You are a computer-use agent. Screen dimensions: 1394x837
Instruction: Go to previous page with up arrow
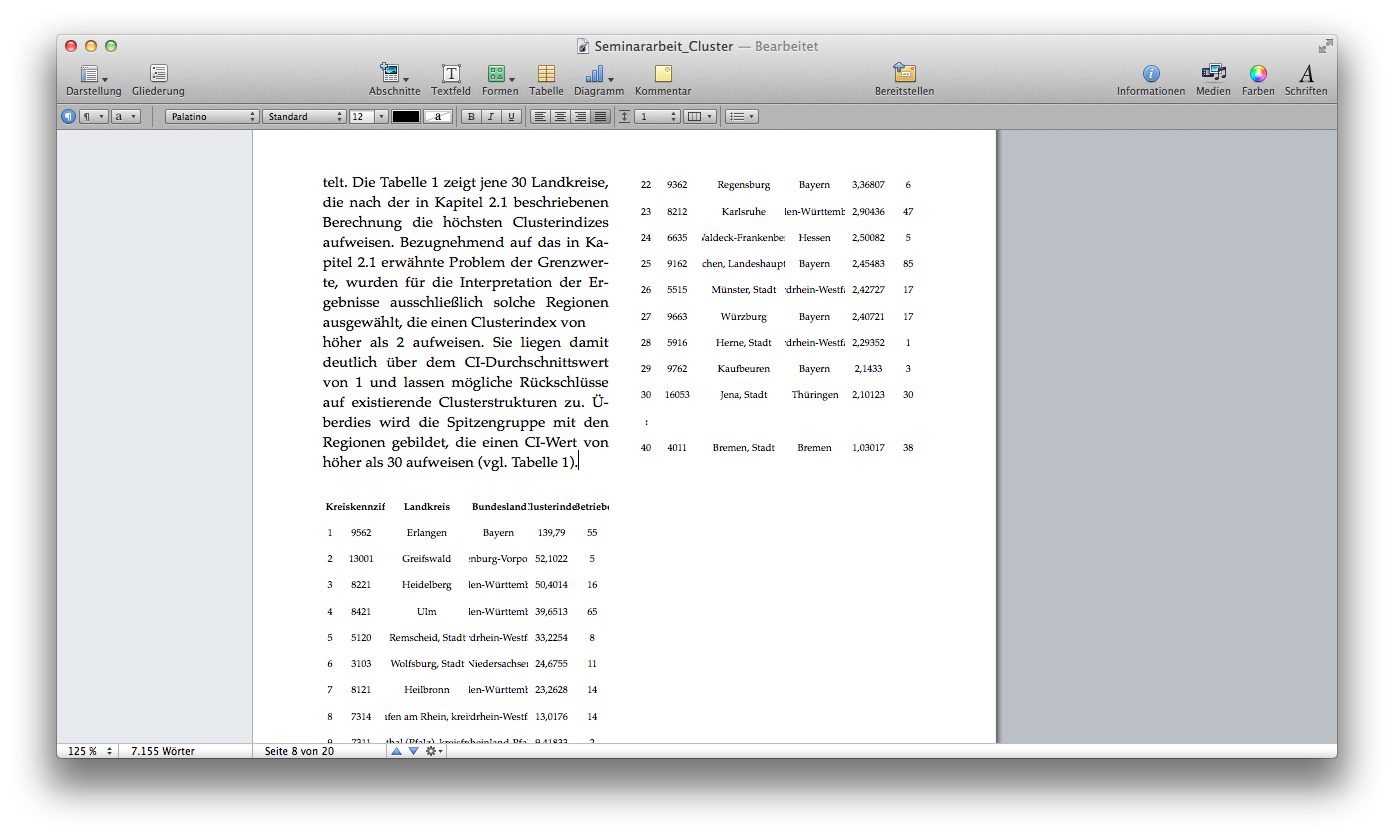point(397,750)
